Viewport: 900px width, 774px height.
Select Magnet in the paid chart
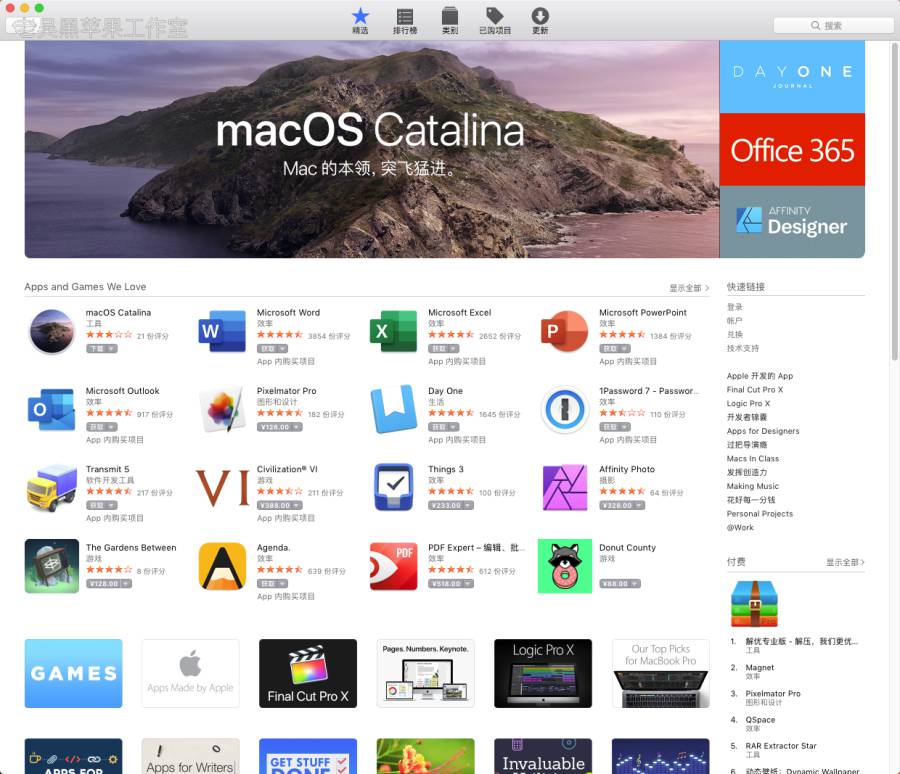[759, 667]
